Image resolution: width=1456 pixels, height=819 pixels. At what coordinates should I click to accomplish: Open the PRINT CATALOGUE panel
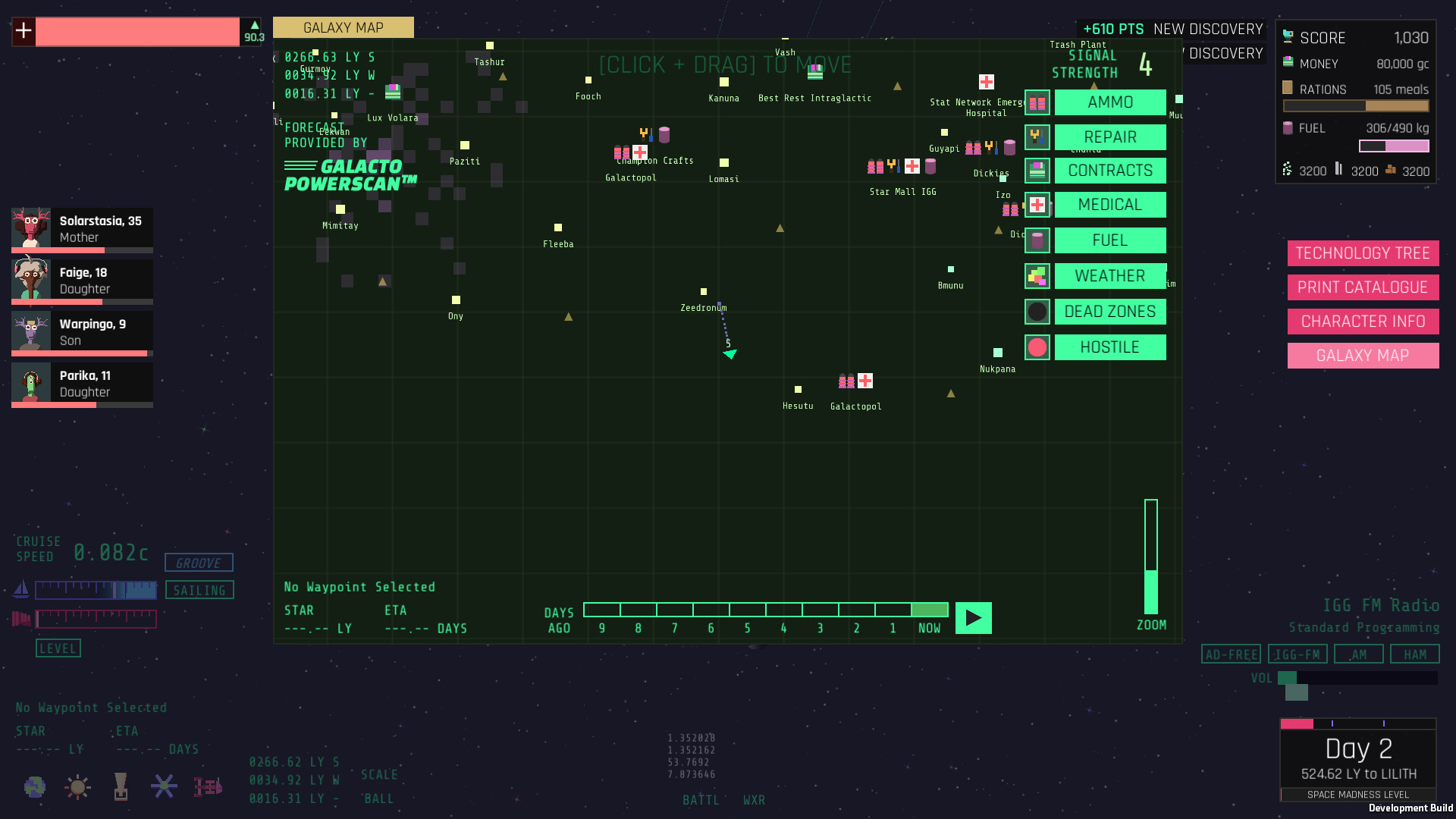1362,287
